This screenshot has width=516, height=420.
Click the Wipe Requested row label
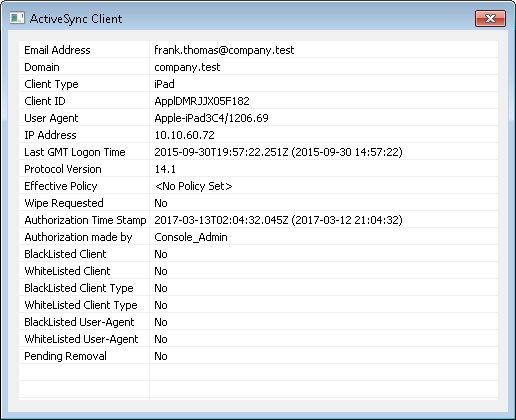[x=64, y=203]
